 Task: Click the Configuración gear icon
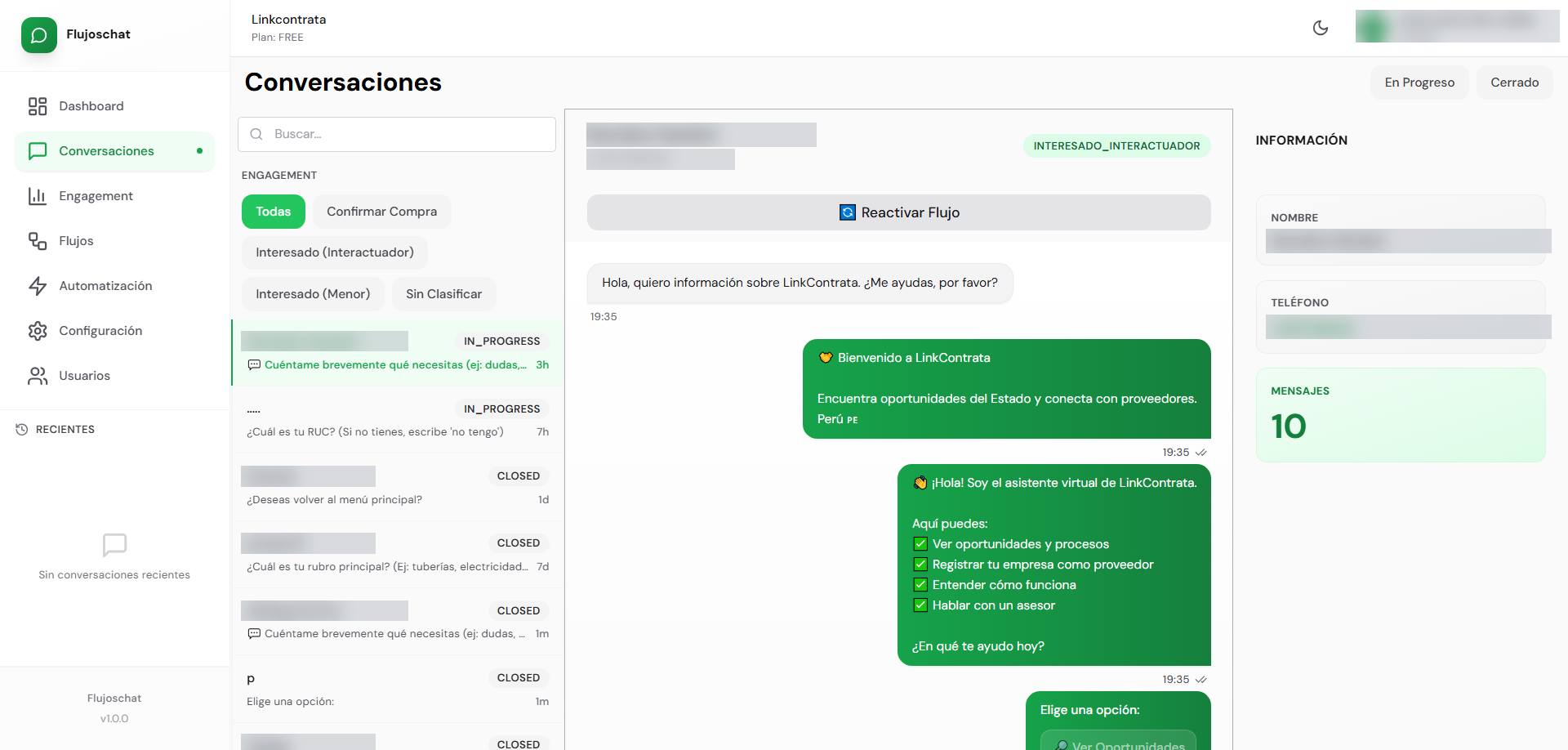coord(38,331)
